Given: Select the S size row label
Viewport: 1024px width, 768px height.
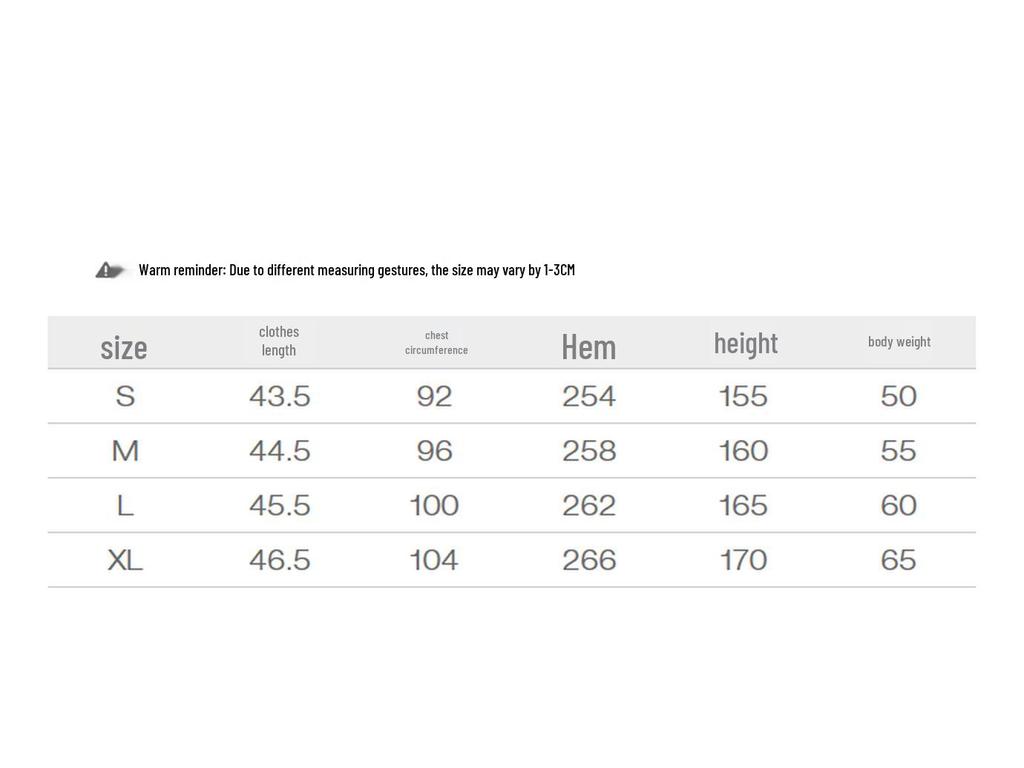Looking at the screenshot, I should pyautogui.click(x=125, y=396).
